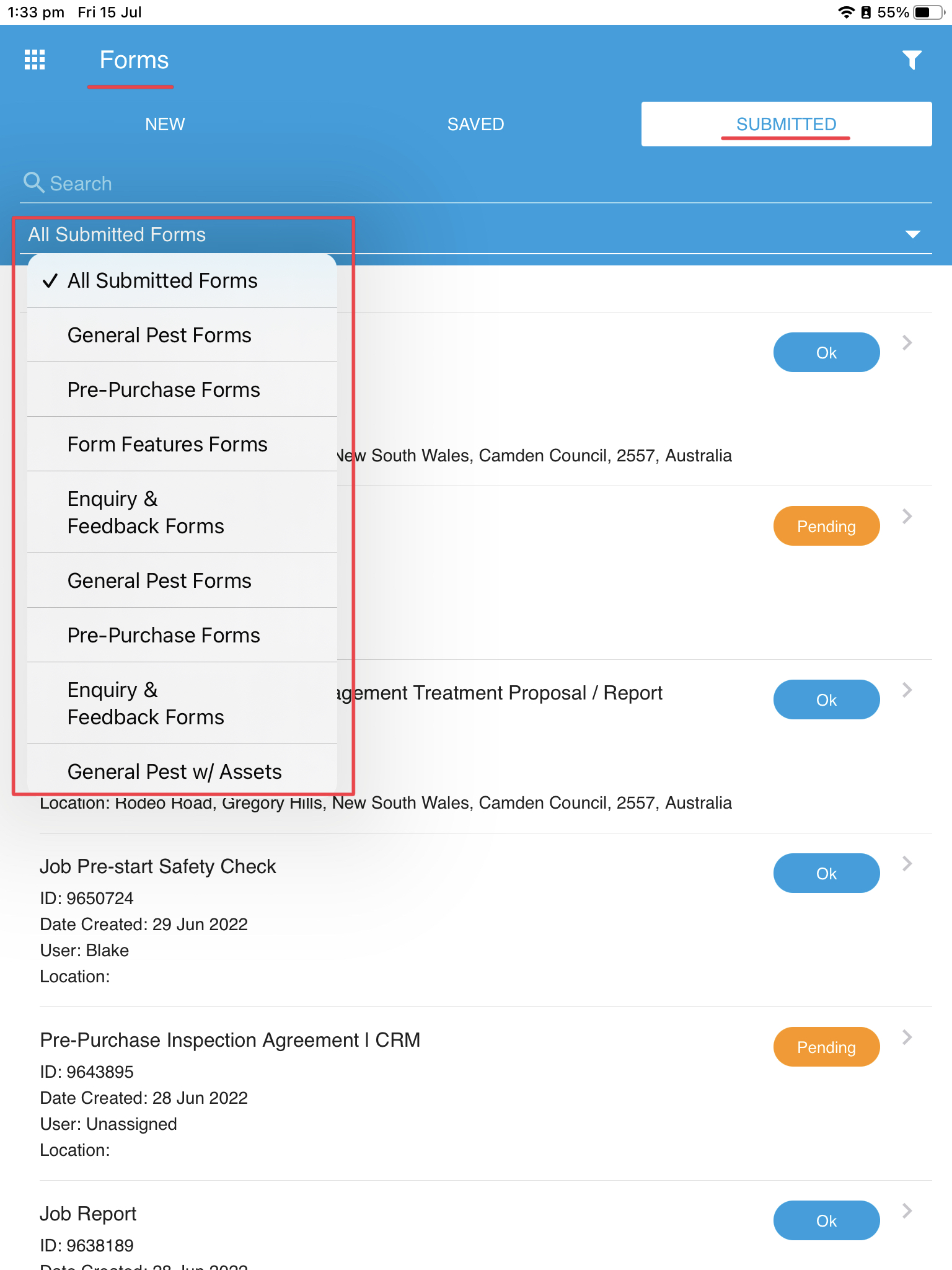This screenshot has width=952, height=1270.
Task: Open the app grid menu
Action: [x=35, y=60]
